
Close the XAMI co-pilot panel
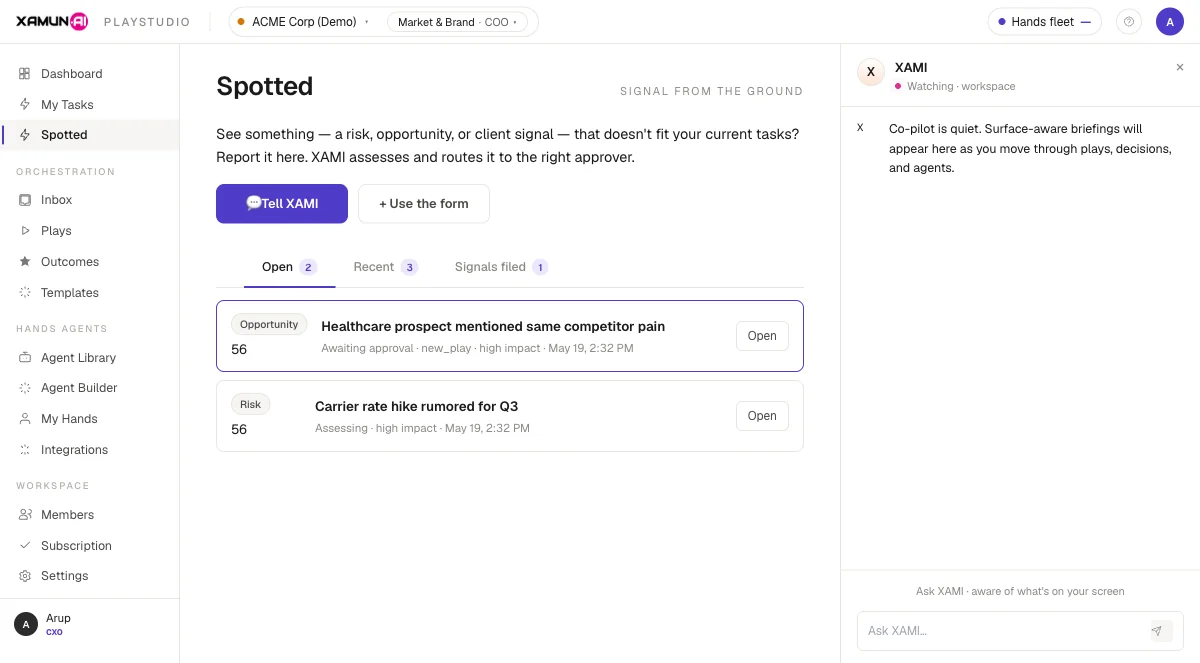point(1179,67)
